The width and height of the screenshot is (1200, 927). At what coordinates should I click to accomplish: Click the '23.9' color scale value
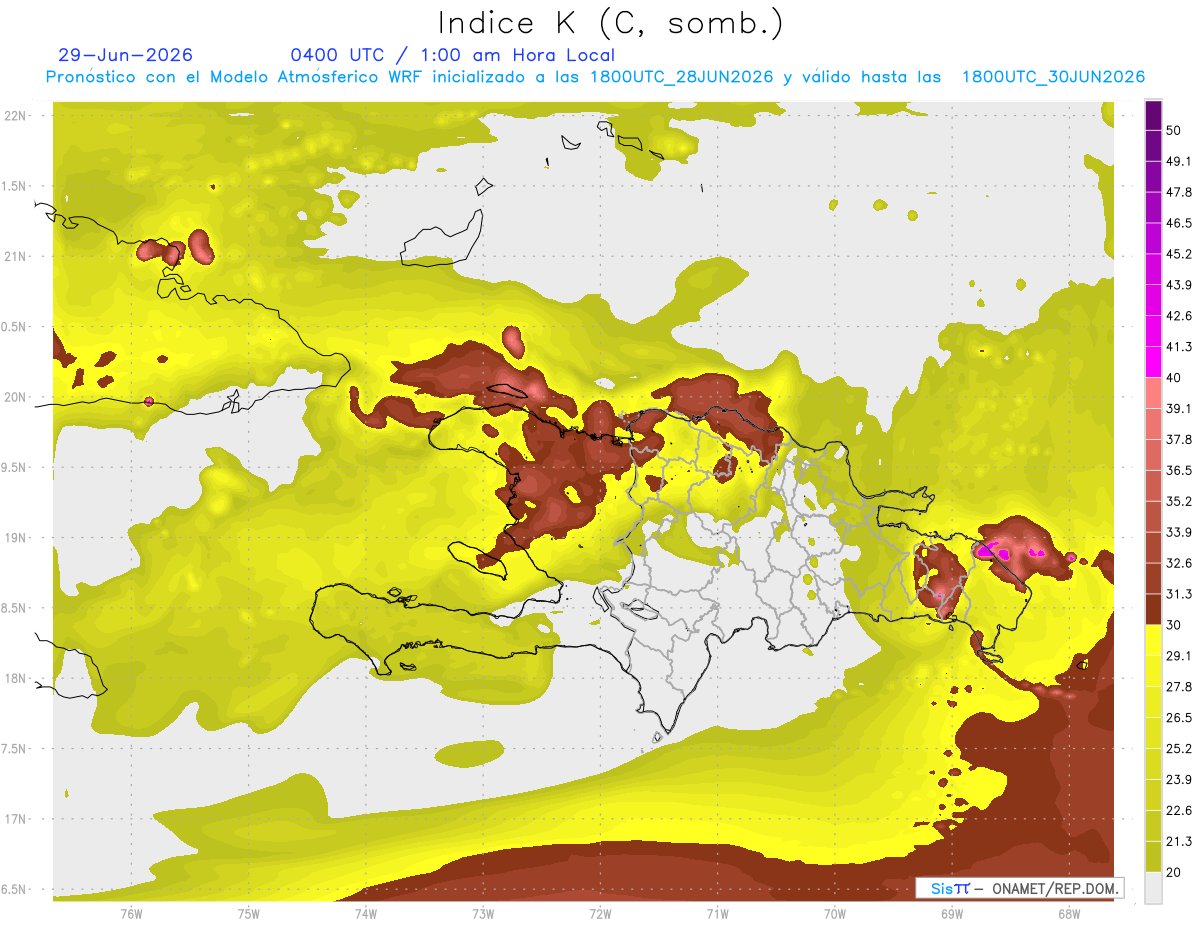[x=1179, y=779]
